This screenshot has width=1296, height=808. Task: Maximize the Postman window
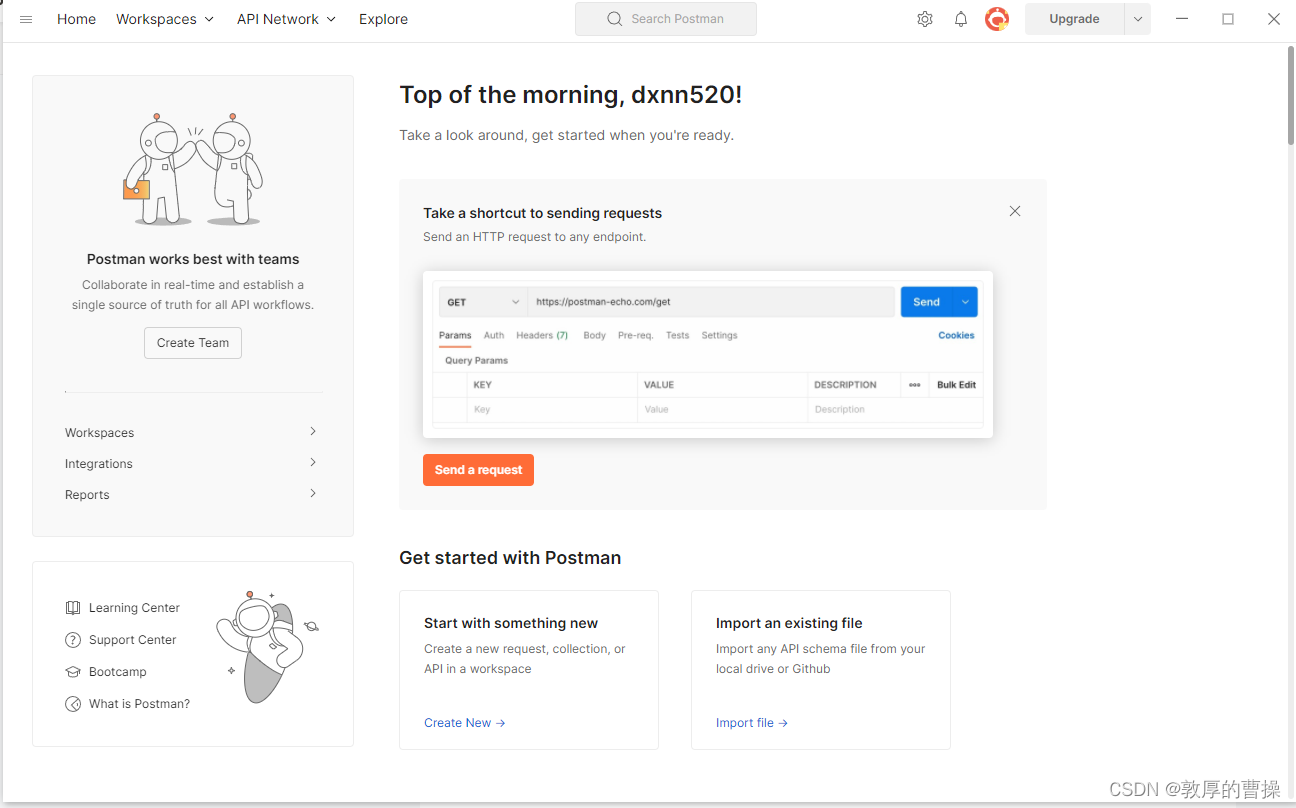coord(1228,19)
